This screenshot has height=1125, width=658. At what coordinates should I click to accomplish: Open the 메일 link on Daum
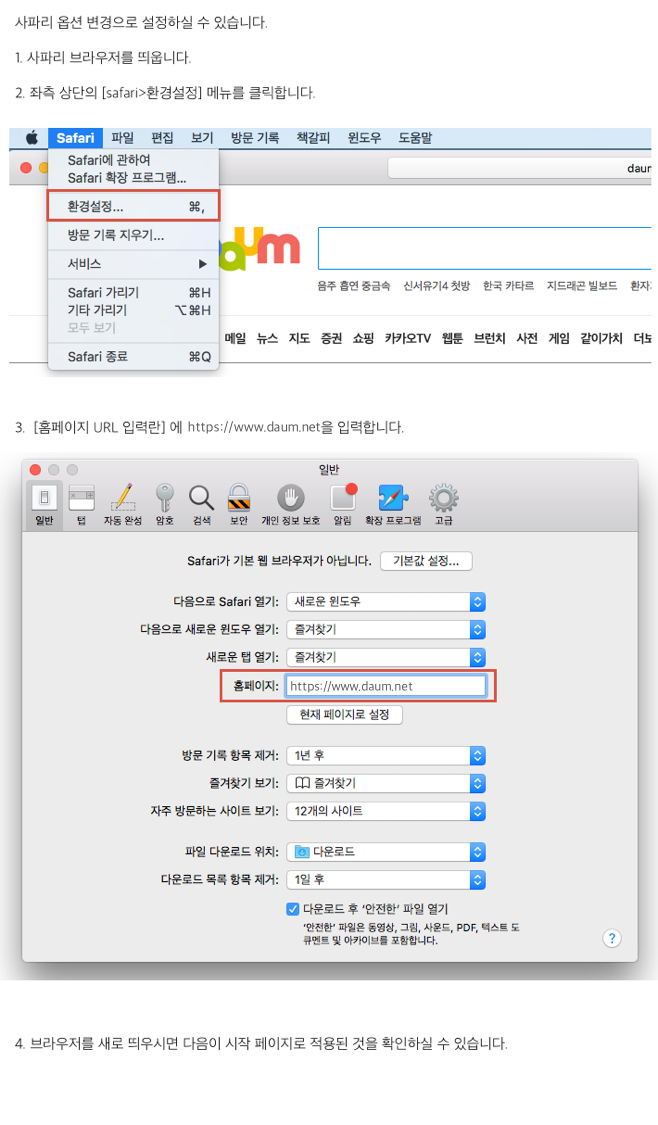pyautogui.click(x=235, y=339)
